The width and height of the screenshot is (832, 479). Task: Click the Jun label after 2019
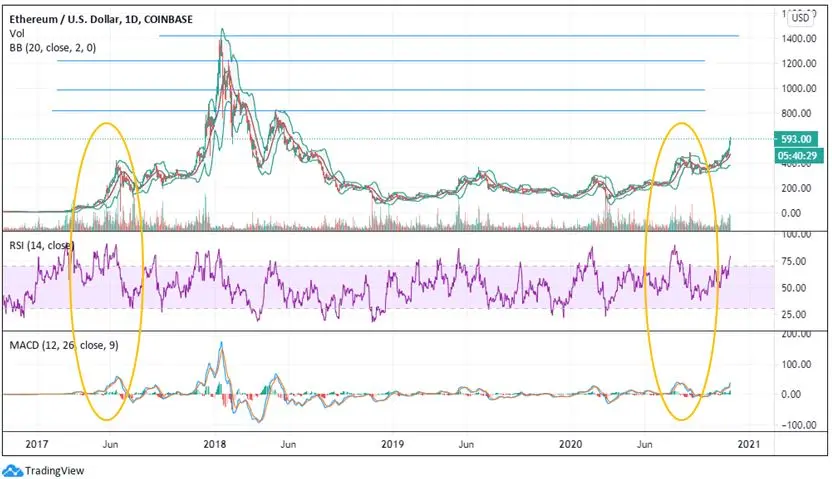[x=466, y=444]
